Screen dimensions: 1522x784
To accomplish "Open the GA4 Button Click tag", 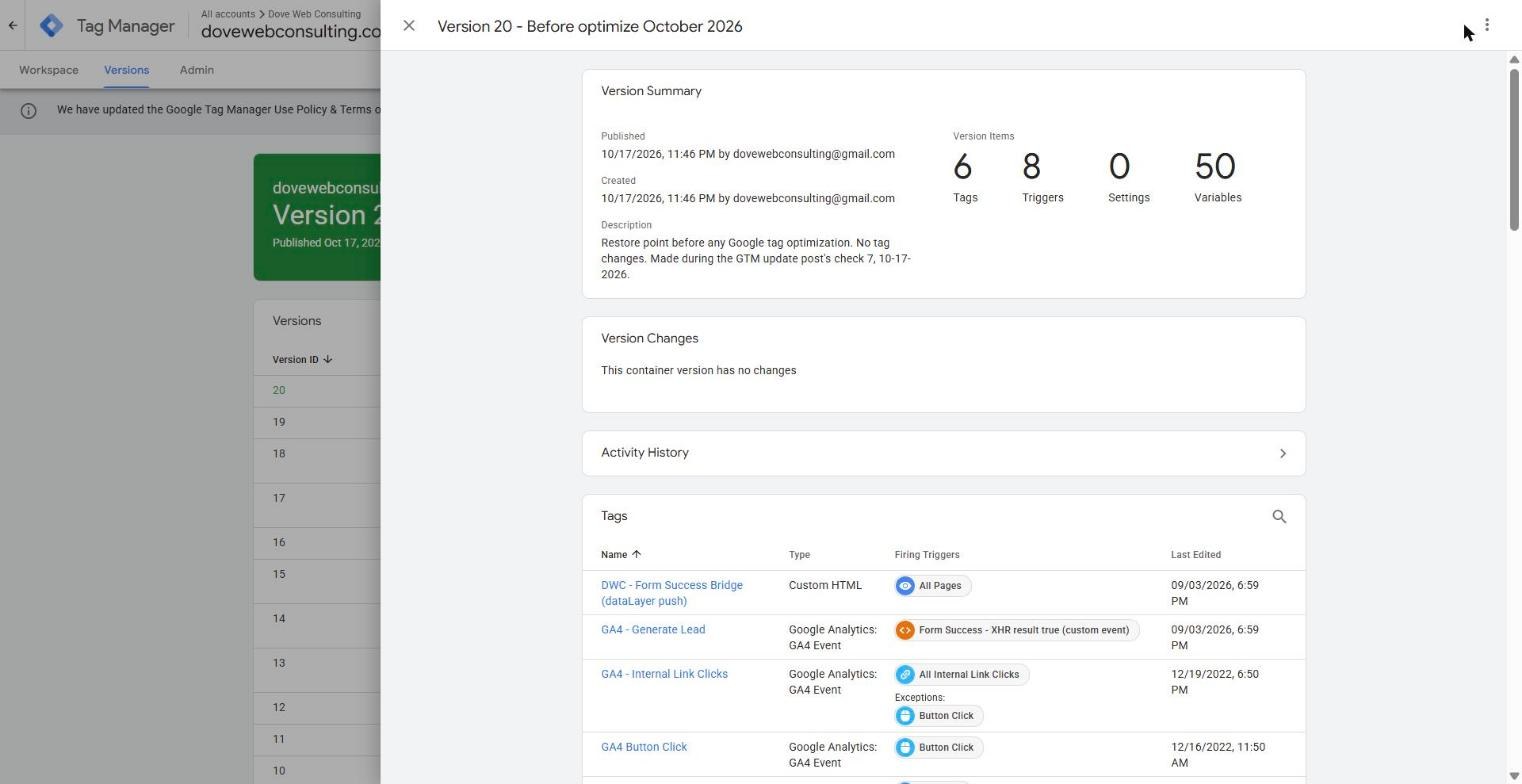I will [x=644, y=747].
